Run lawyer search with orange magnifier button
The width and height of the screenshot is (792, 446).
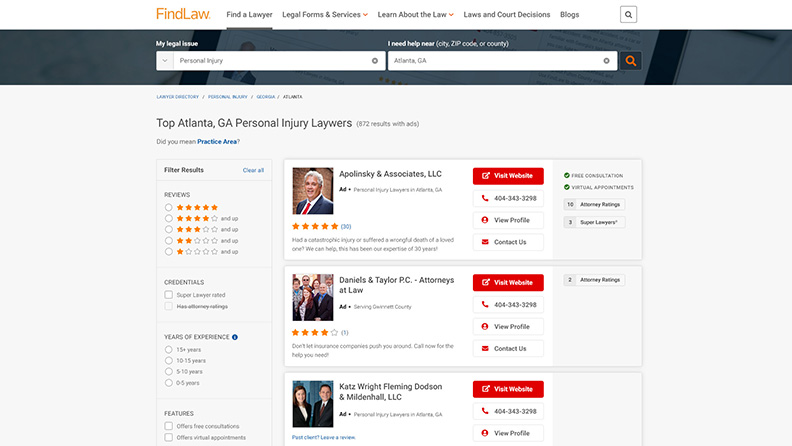pos(630,61)
